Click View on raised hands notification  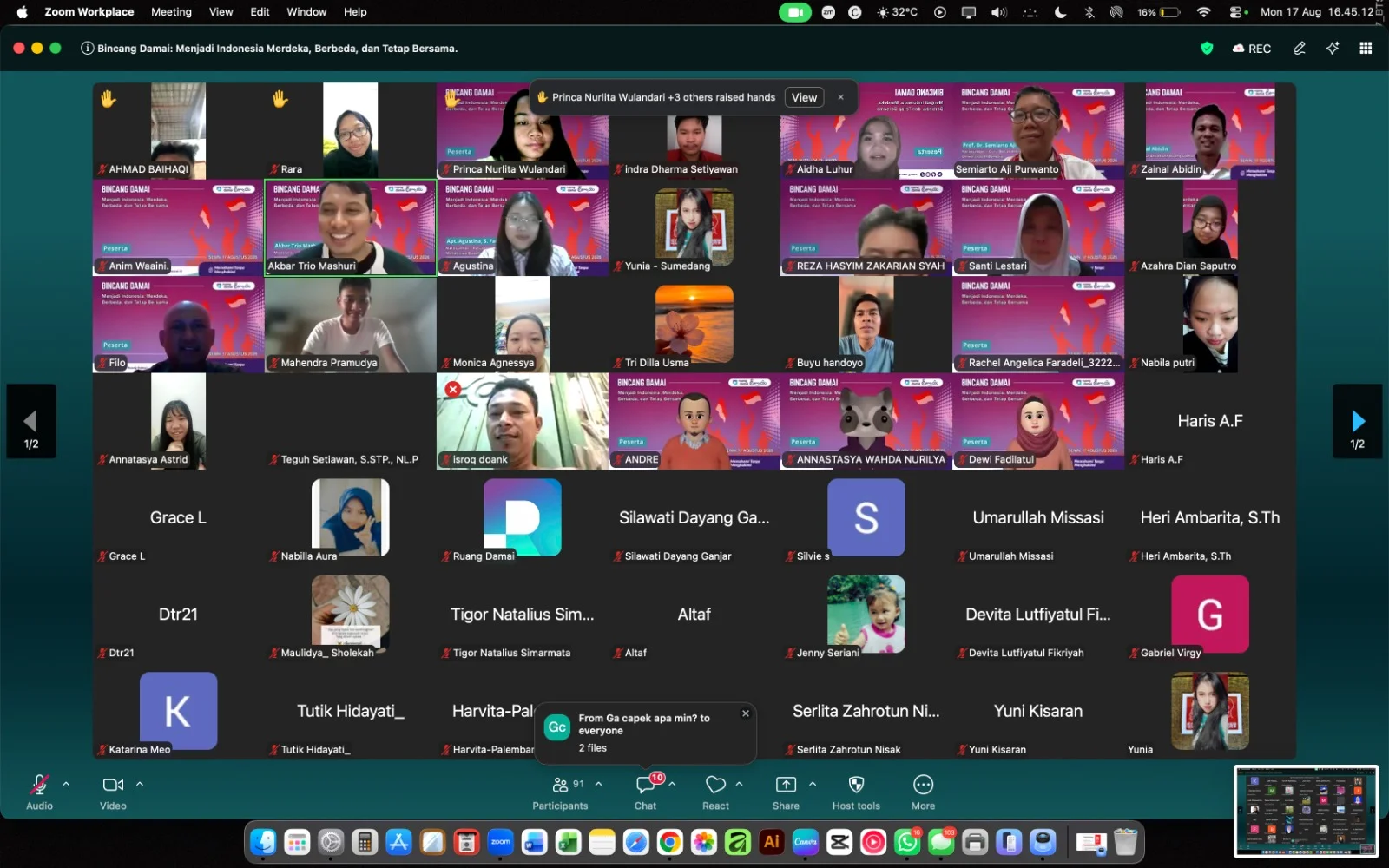pyautogui.click(x=804, y=97)
